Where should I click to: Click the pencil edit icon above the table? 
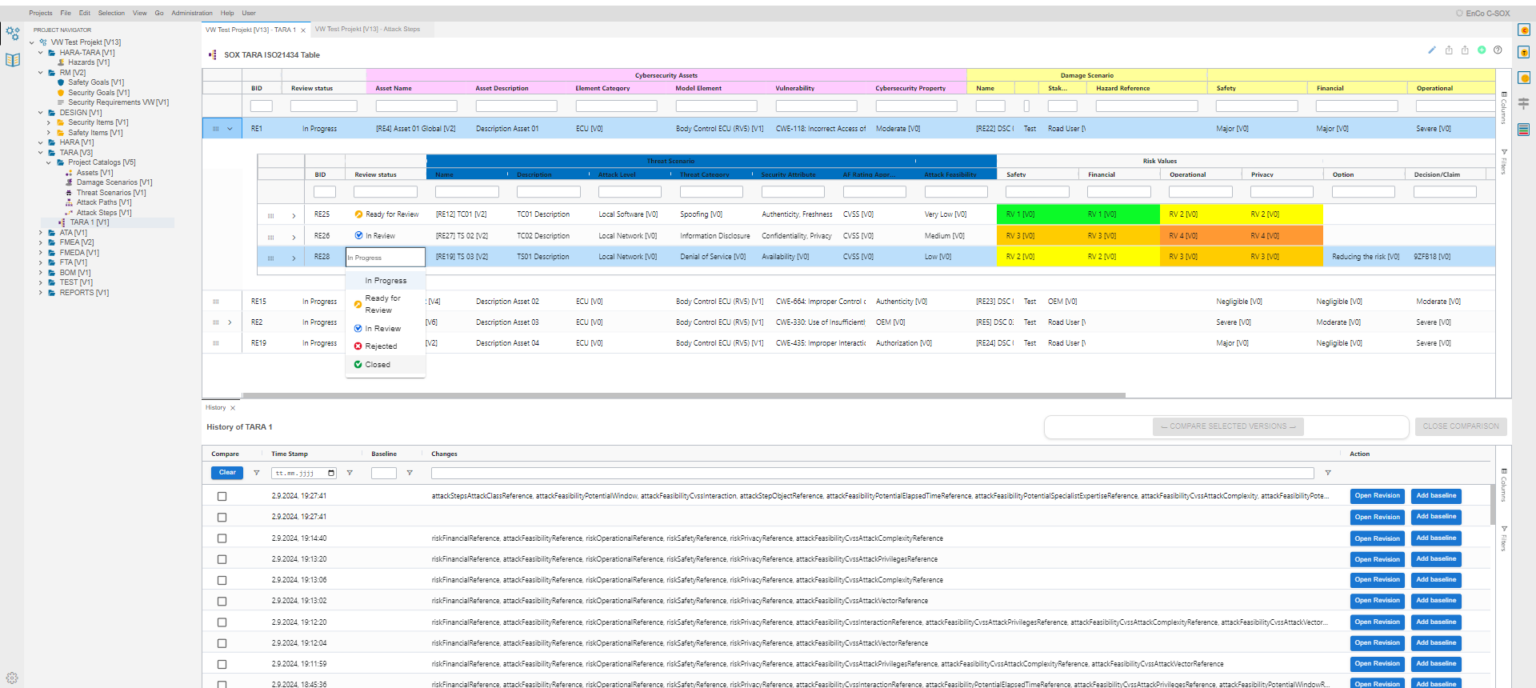coord(1432,50)
